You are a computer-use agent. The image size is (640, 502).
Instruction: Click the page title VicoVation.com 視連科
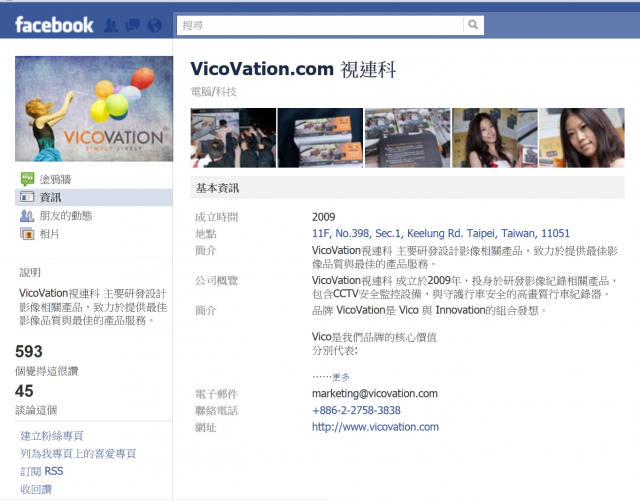[293, 69]
